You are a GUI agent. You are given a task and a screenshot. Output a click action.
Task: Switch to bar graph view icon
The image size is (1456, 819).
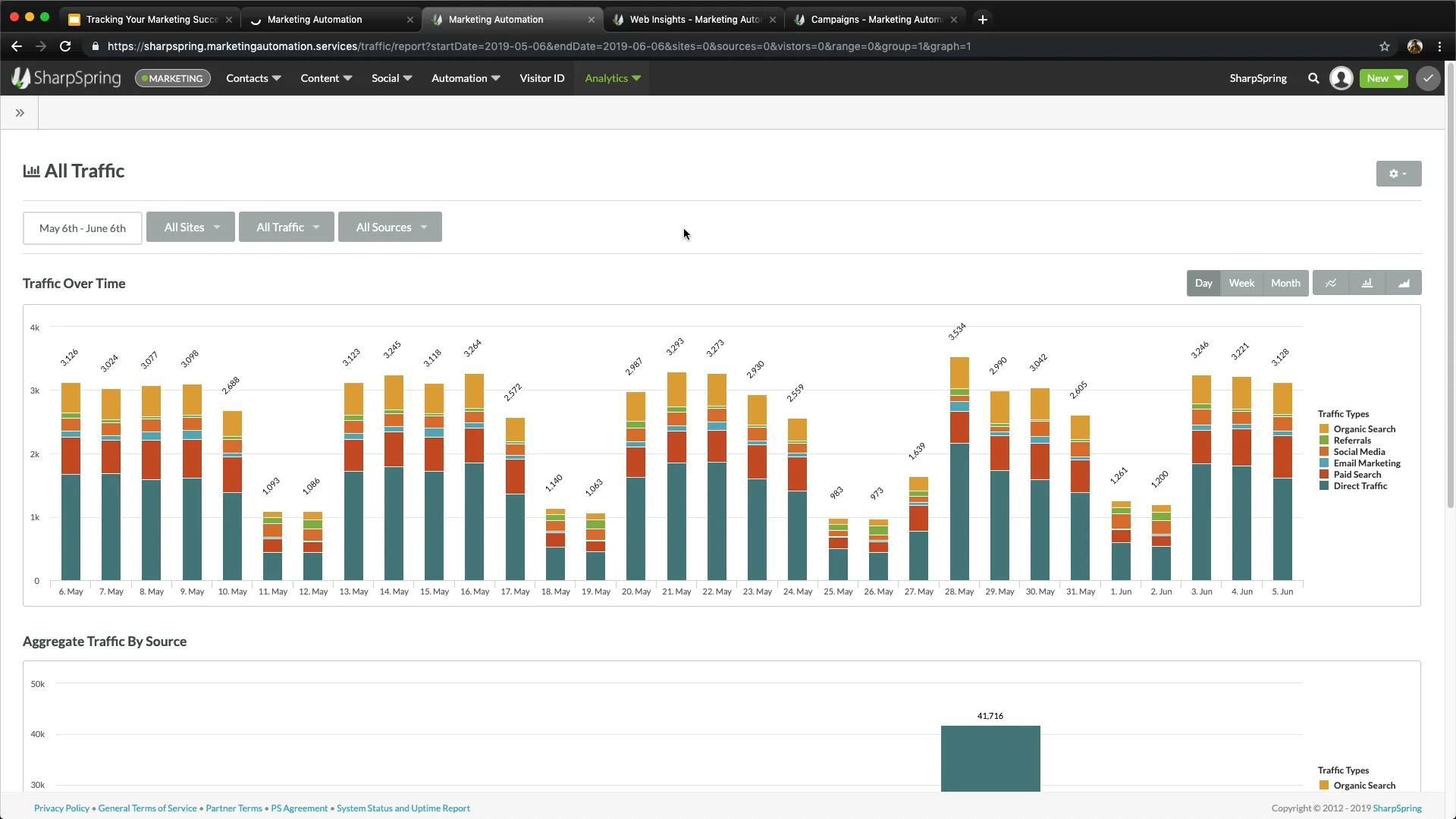point(1367,283)
